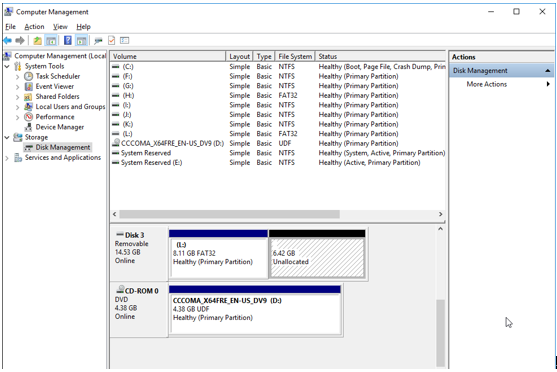557x372 pixels.
Task: Select Event Viewer in the tree
Action: [55, 86]
